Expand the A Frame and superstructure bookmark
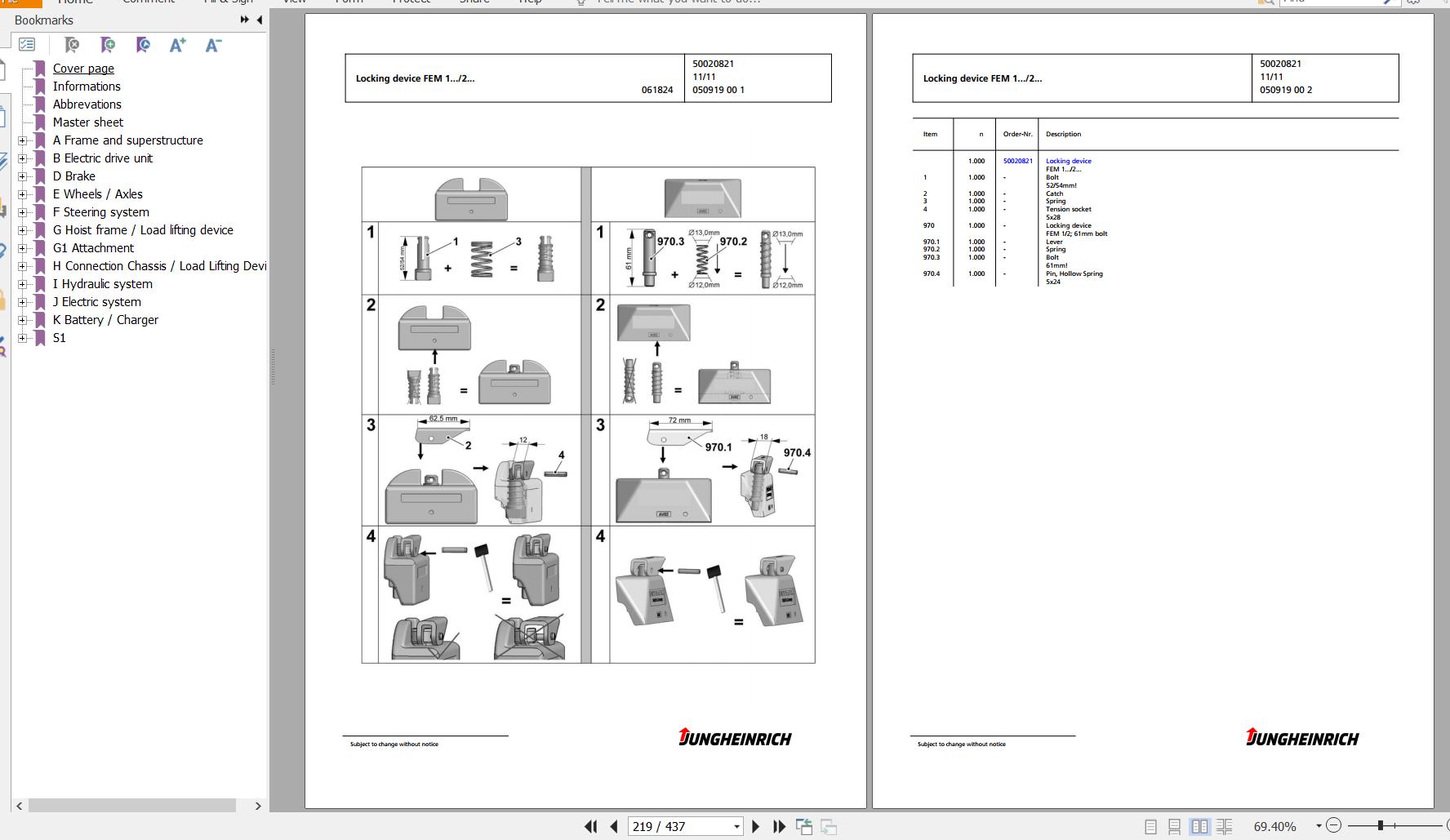The width and height of the screenshot is (1450, 840). [x=23, y=140]
